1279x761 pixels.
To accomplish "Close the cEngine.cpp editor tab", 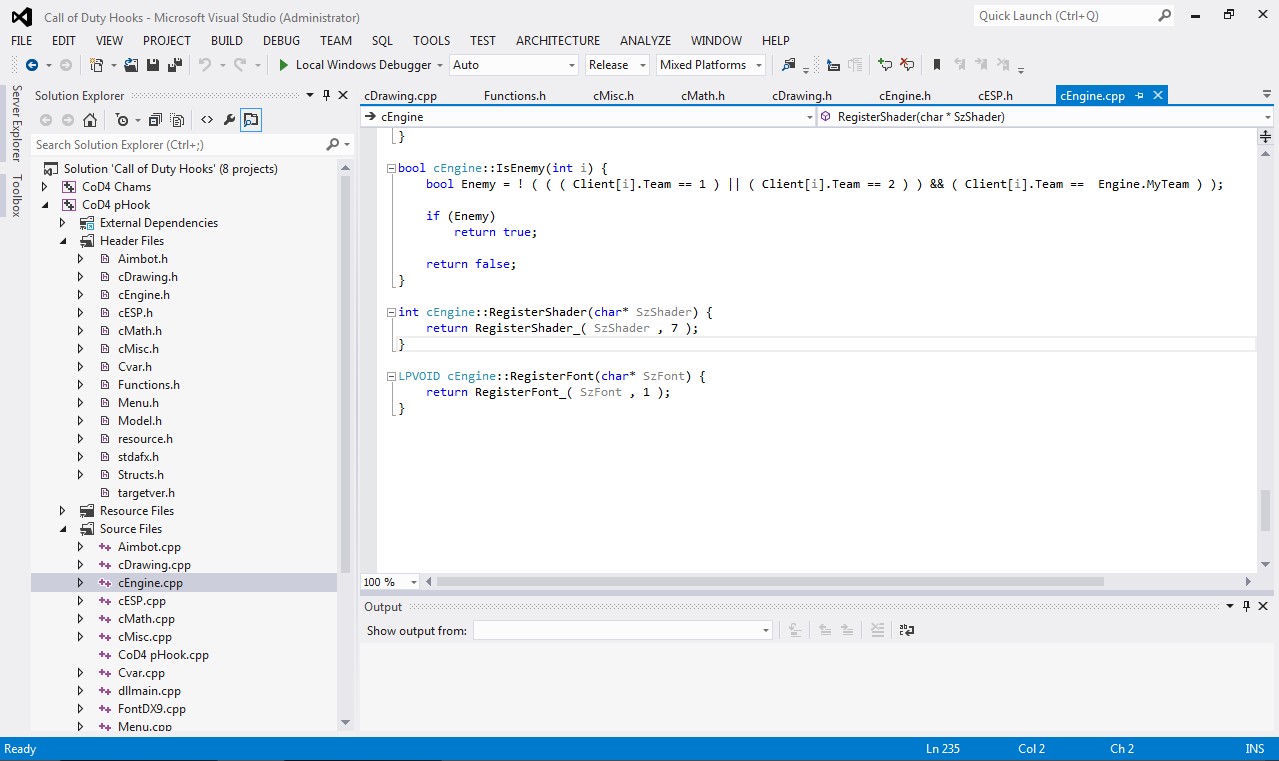I will [x=1158, y=96].
